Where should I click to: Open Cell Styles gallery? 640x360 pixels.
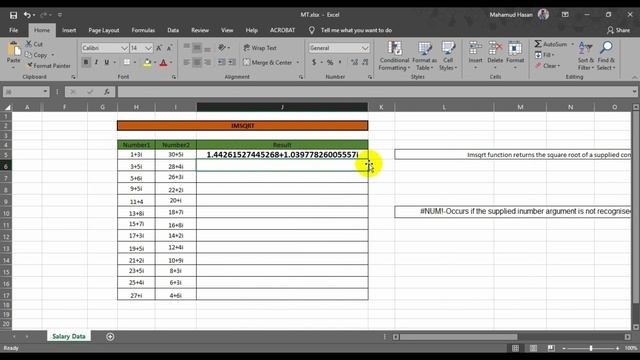point(448,56)
